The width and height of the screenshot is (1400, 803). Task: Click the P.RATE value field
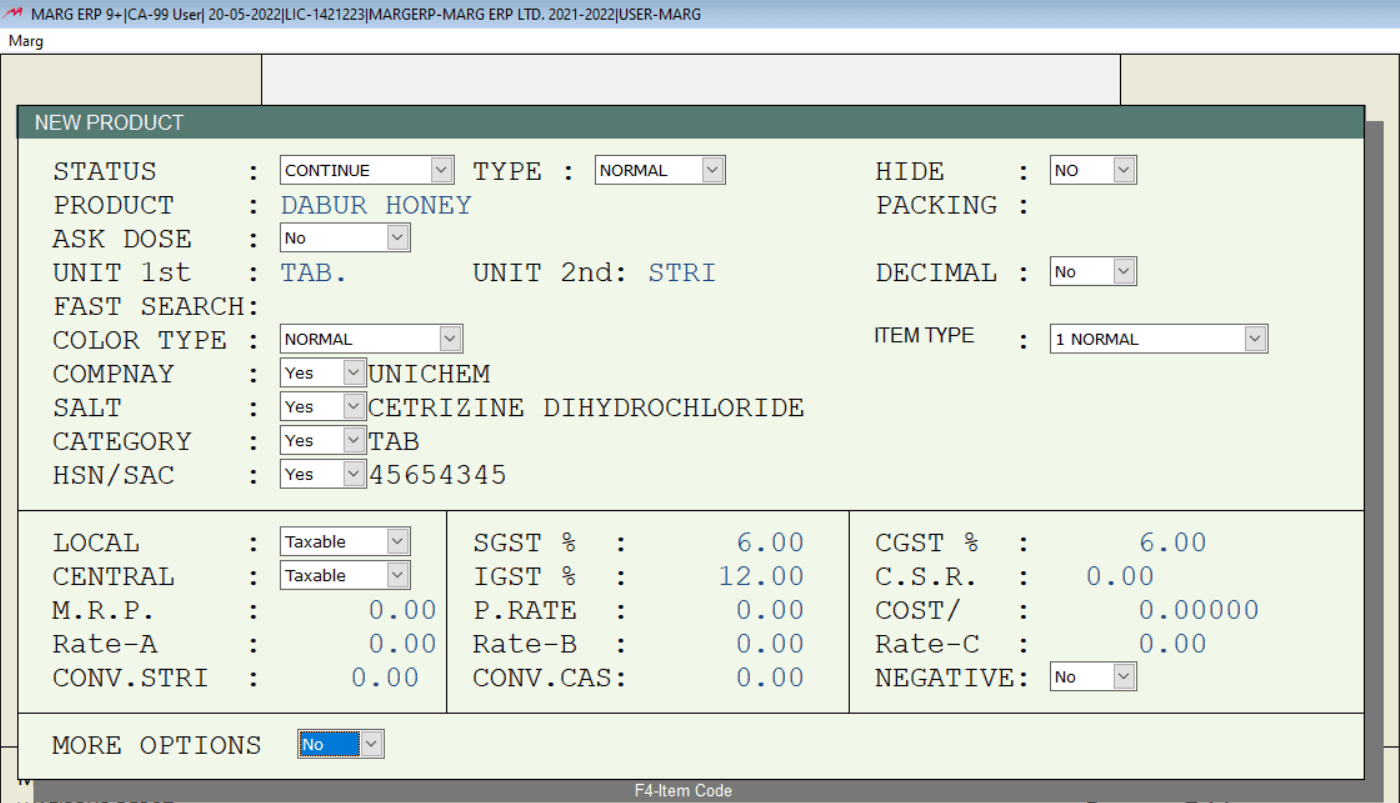point(770,611)
